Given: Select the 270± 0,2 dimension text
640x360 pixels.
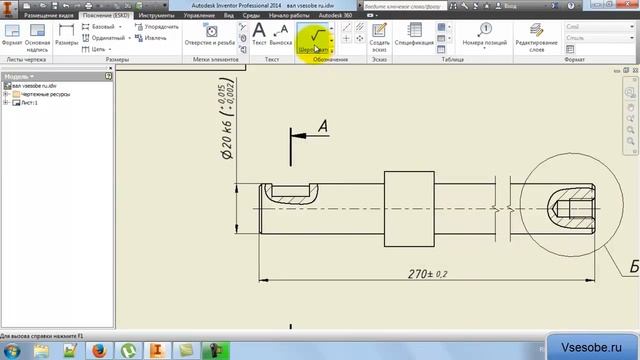Looking at the screenshot, I should [428, 273].
